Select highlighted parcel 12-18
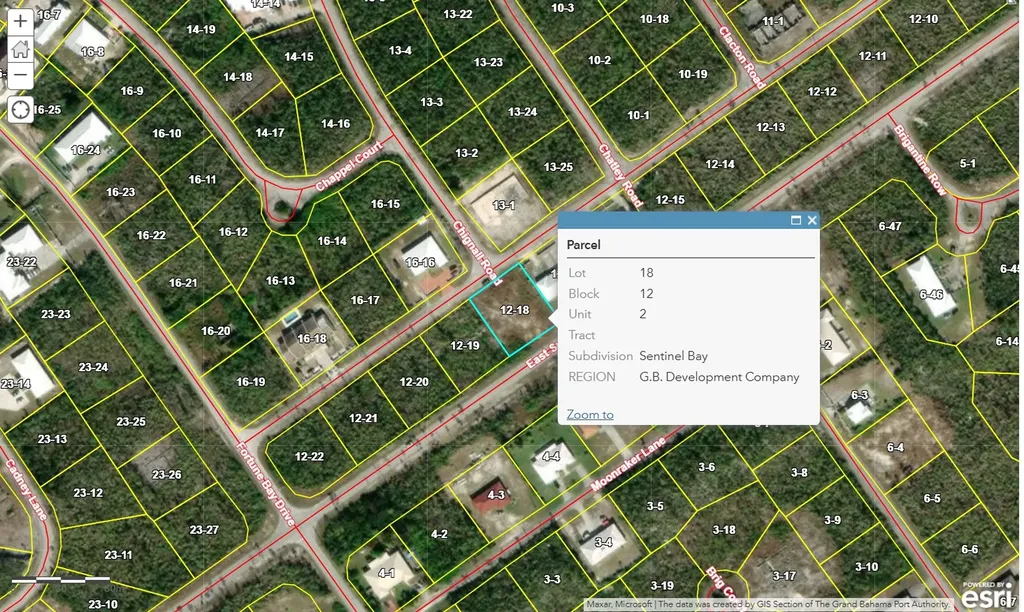The width and height of the screenshot is (1024, 612). [513, 310]
